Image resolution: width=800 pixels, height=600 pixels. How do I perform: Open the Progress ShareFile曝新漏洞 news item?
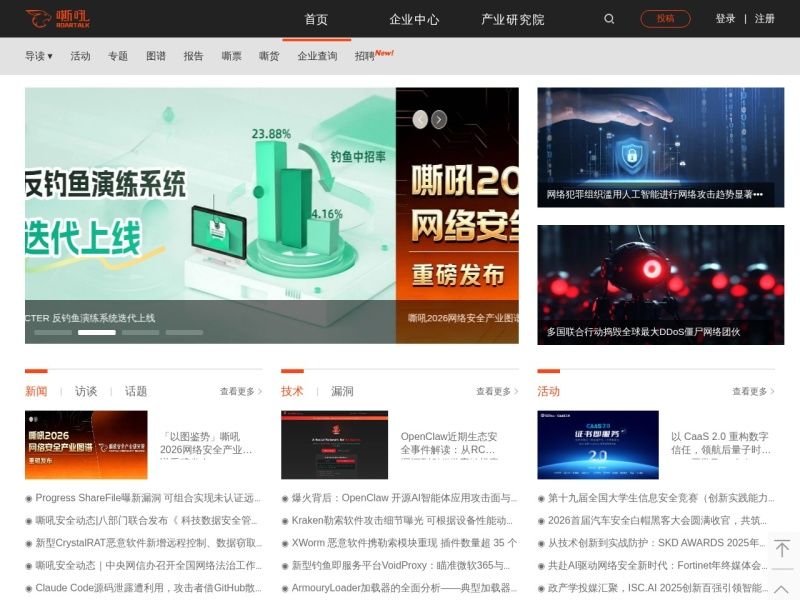coord(148,498)
